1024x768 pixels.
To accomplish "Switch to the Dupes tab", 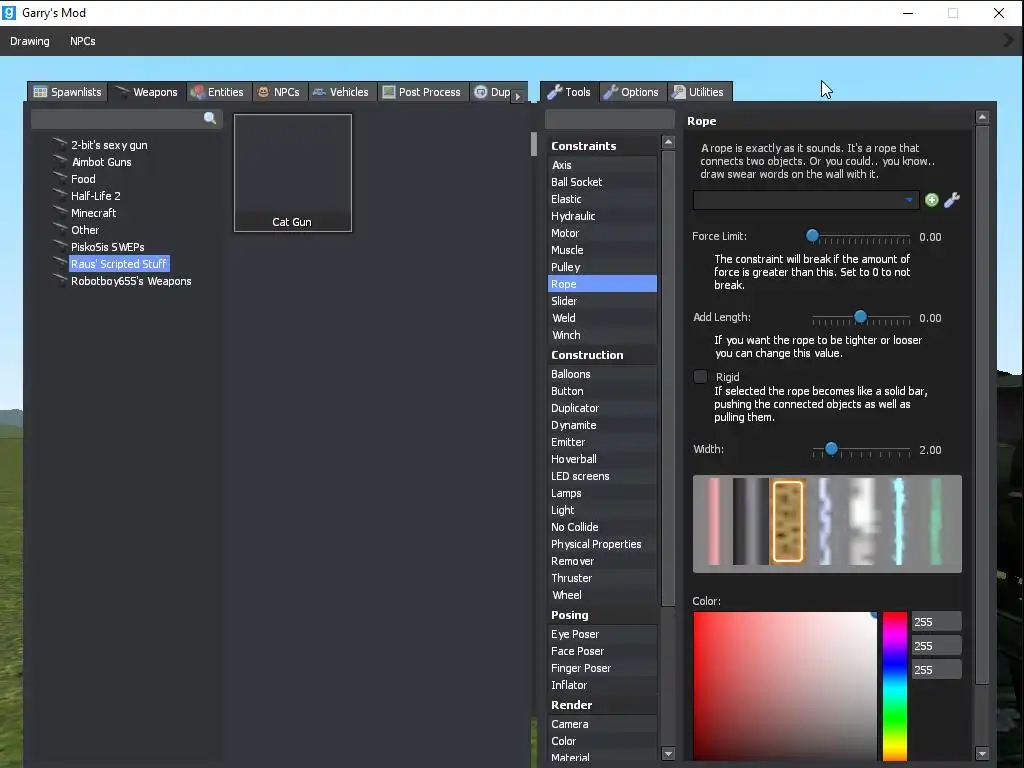I will (x=493, y=92).
